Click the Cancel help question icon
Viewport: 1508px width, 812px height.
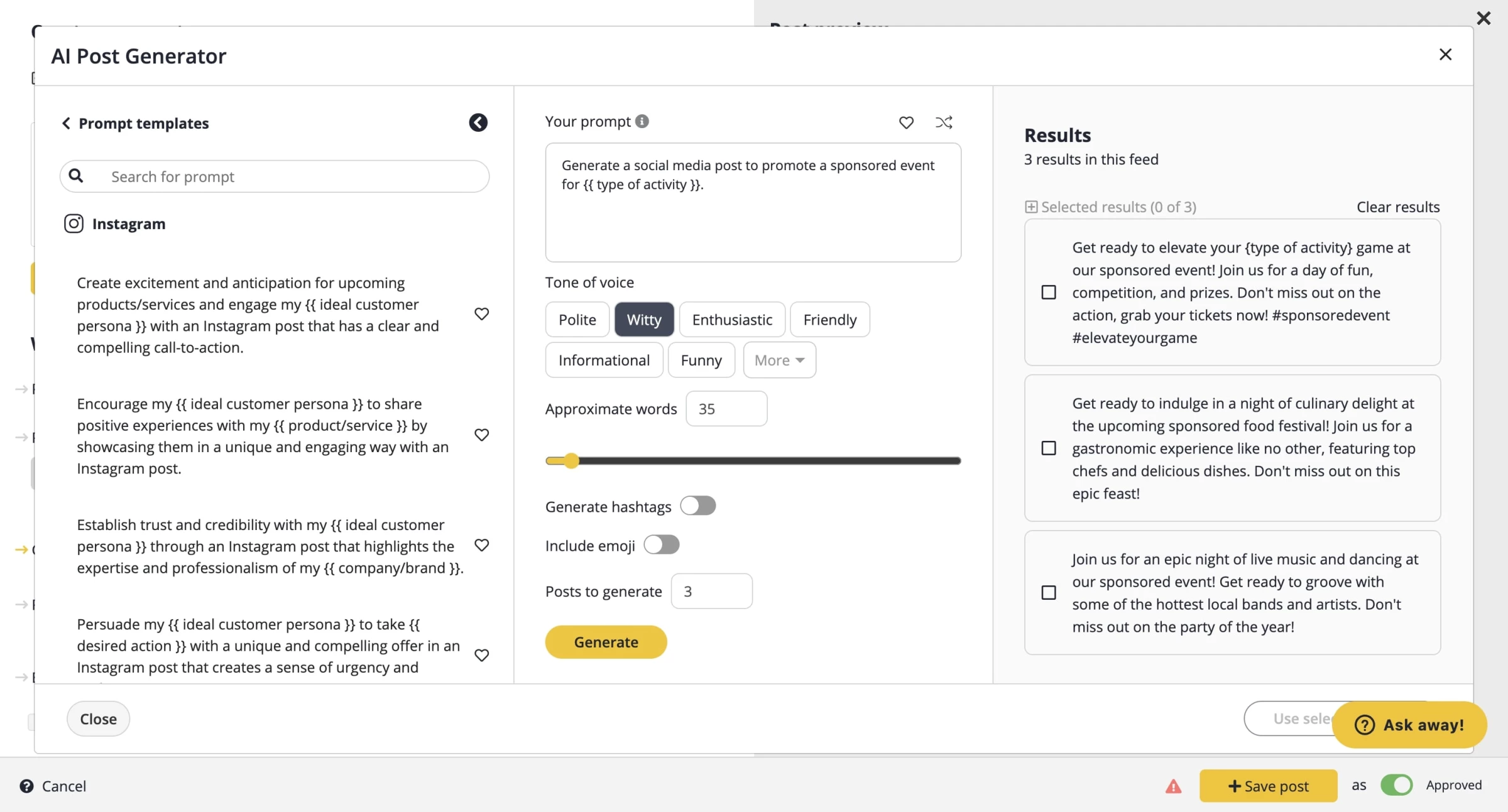(26, 786)
